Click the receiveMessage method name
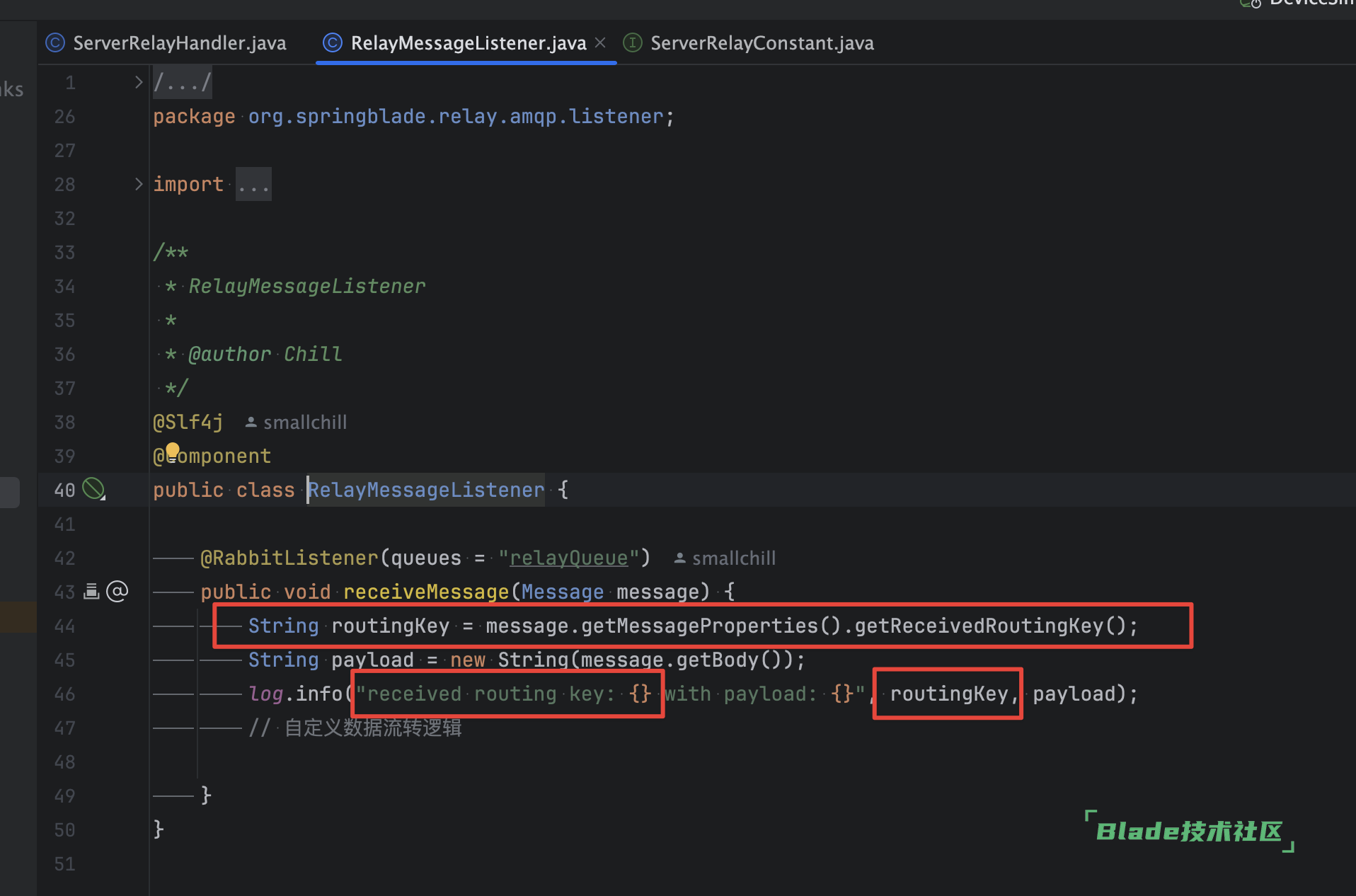This screenshot has height=896, width=1356. pyautogui.click(x=426, y=592)
